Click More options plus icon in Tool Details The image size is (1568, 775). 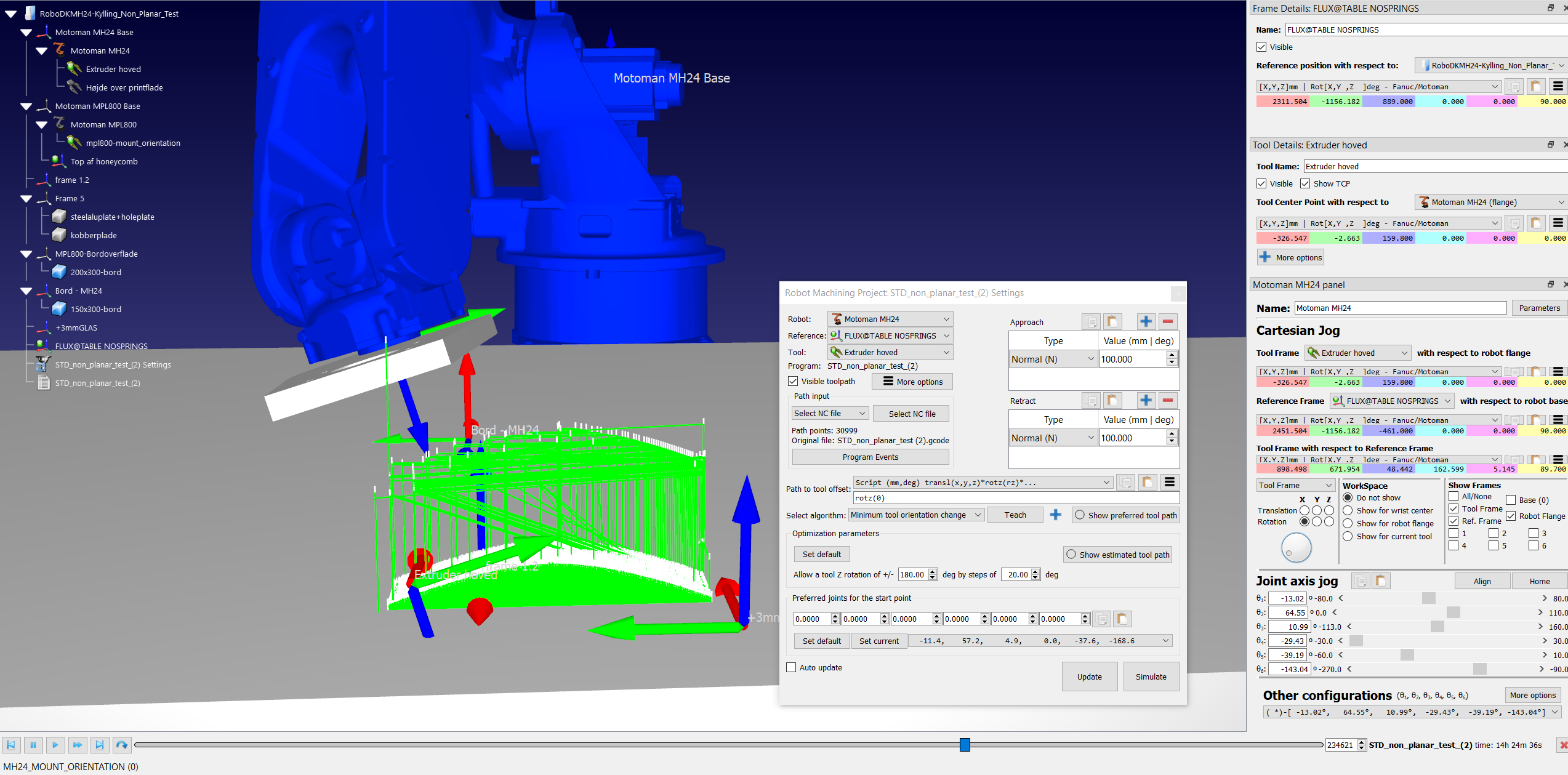1265,257
